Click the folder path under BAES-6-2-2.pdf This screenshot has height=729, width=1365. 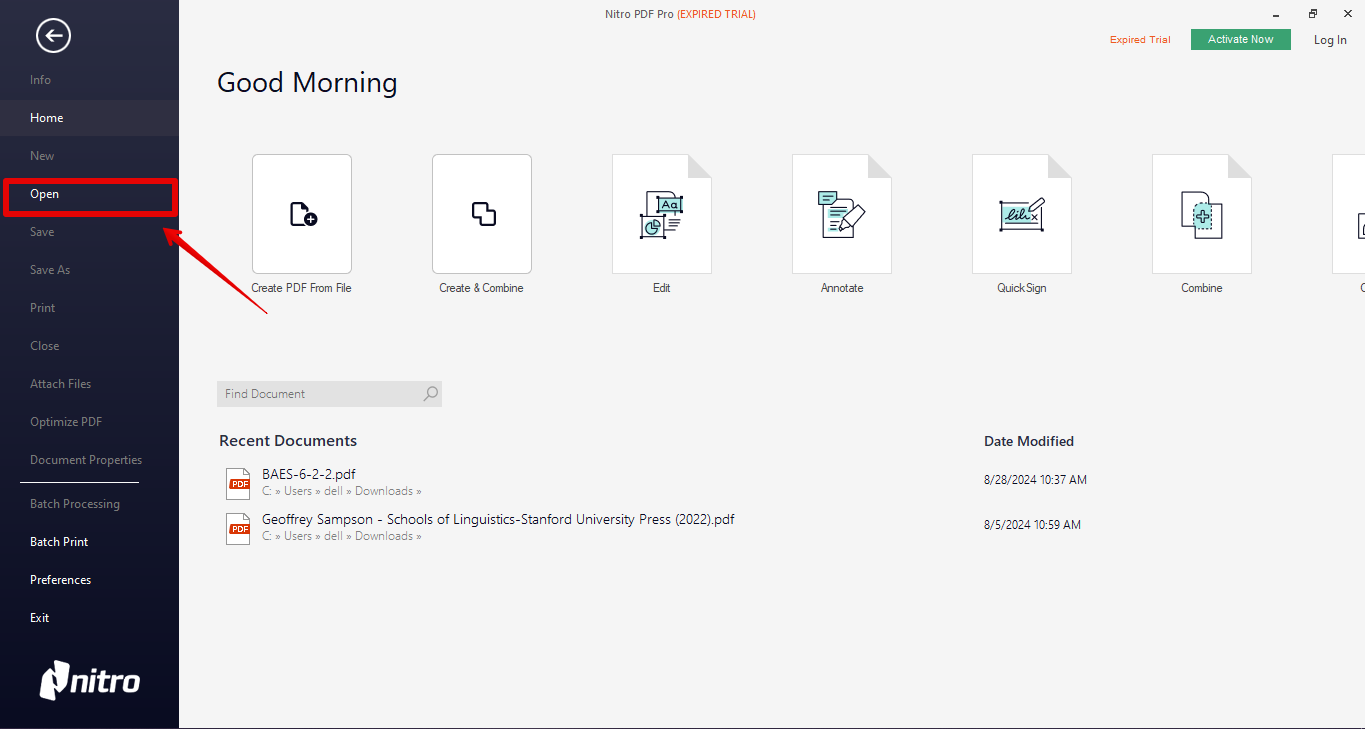click(x=342, y=491)
